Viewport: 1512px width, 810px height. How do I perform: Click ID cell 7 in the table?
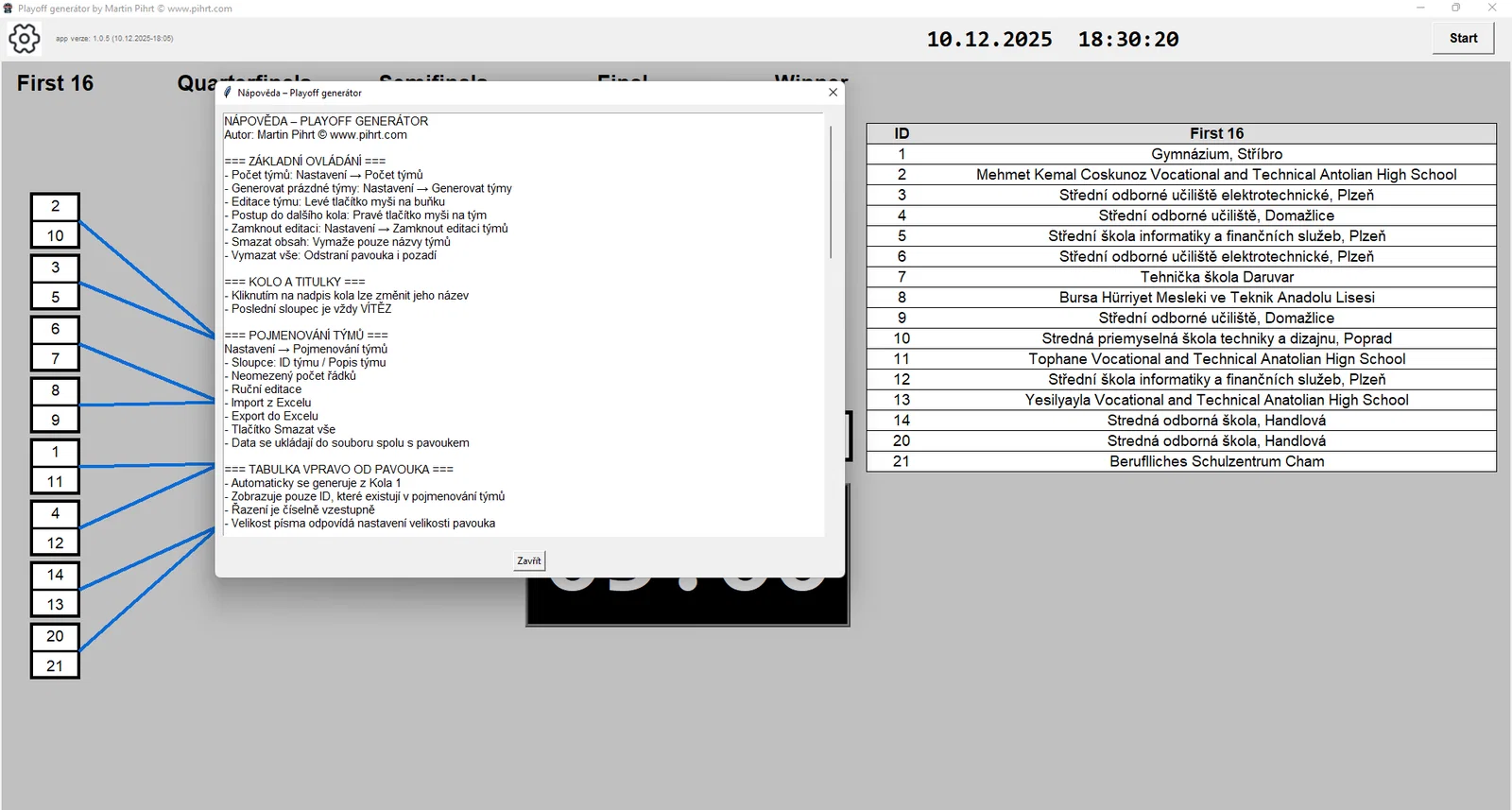point(902,277)
